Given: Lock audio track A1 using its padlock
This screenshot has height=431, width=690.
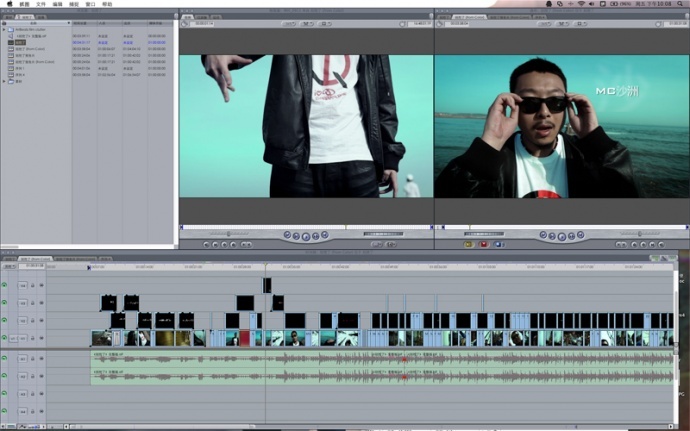Looking at the screenshot, I should tap(33, 358).
